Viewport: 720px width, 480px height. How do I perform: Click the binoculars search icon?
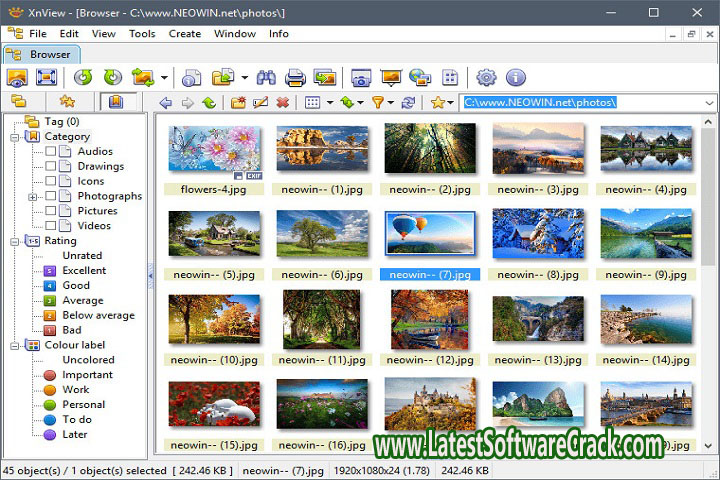266,77
